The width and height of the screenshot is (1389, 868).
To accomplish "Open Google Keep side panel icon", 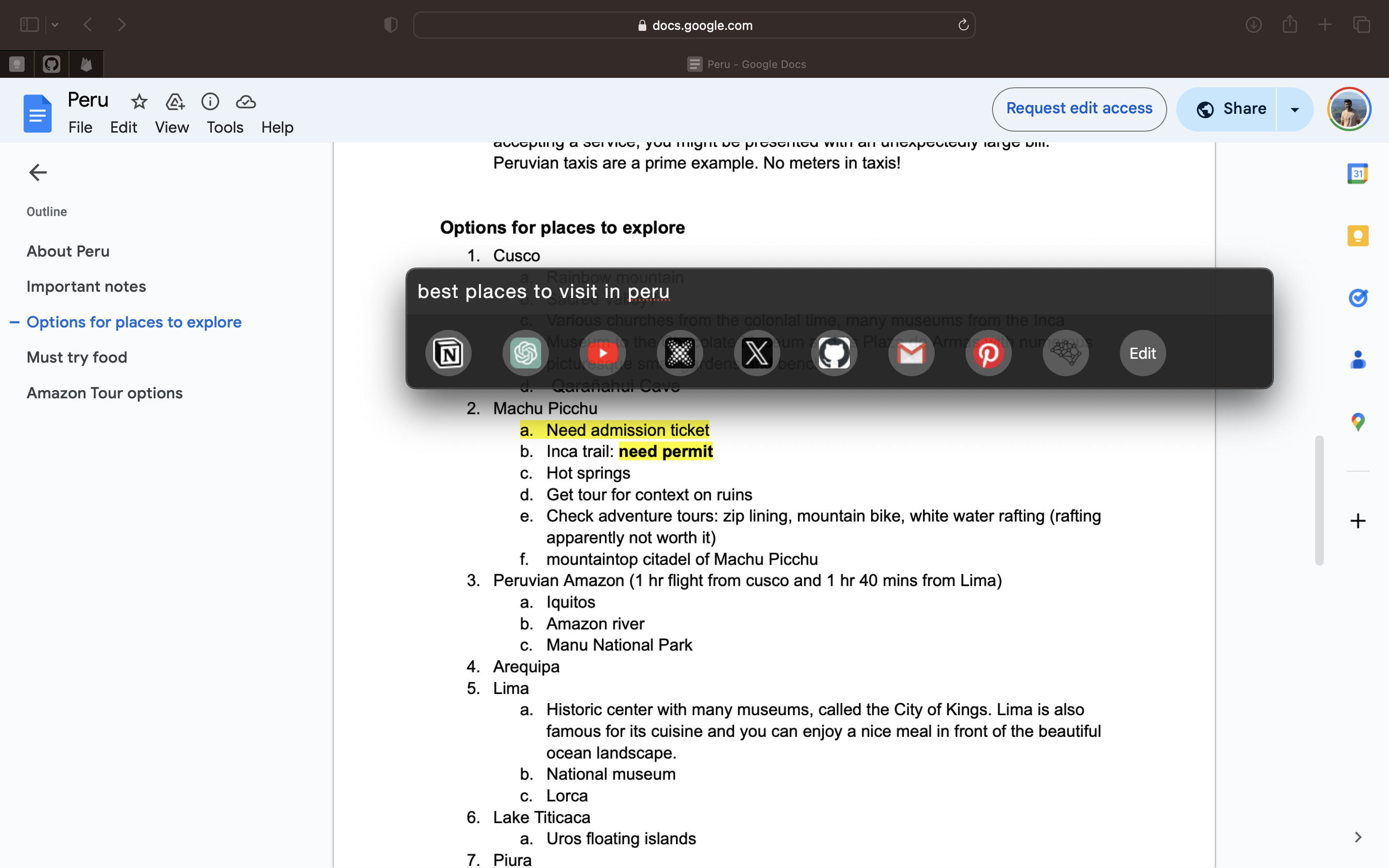I will click(1358, 235).
